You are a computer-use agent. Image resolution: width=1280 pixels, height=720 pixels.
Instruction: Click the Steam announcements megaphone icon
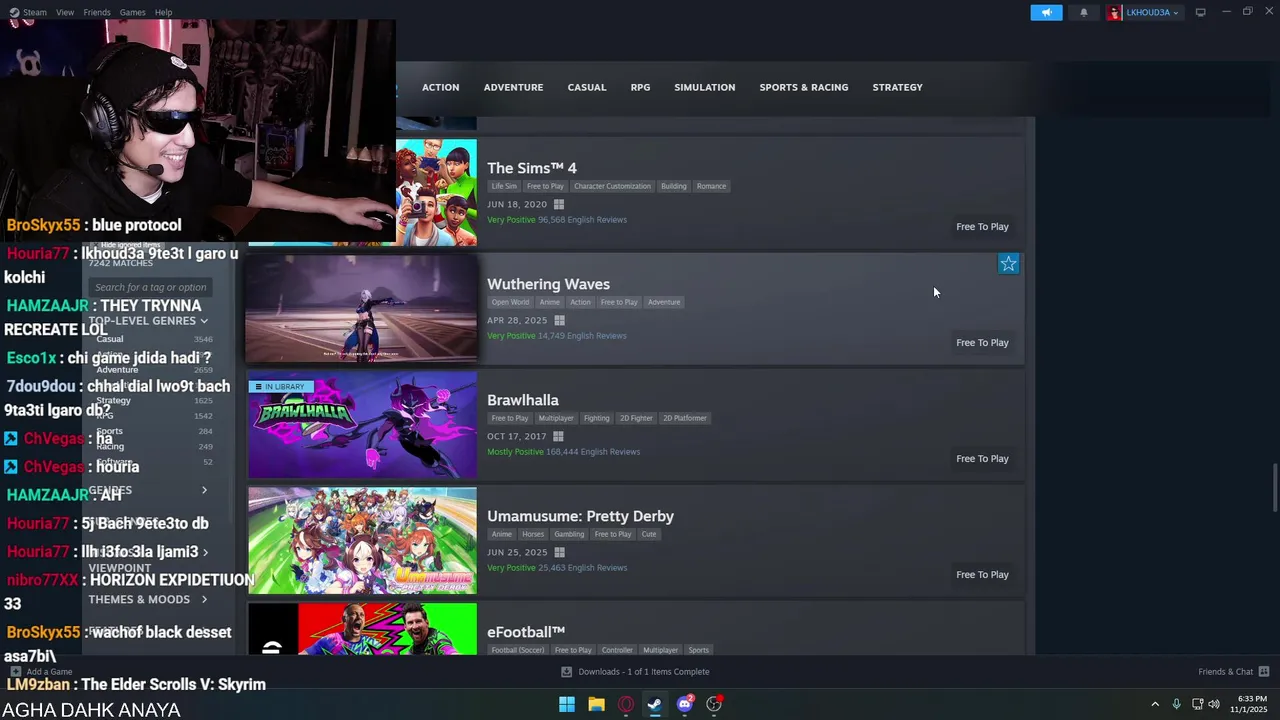point(1046,12)
